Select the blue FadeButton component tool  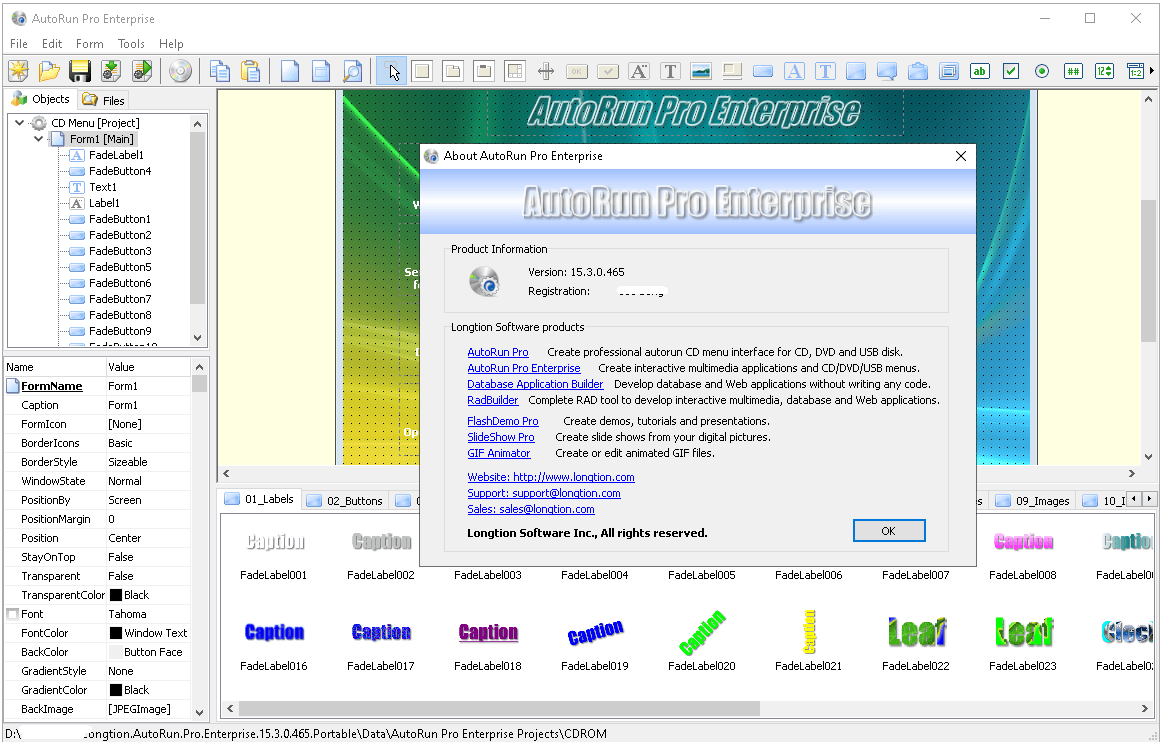tap(763, 71)
